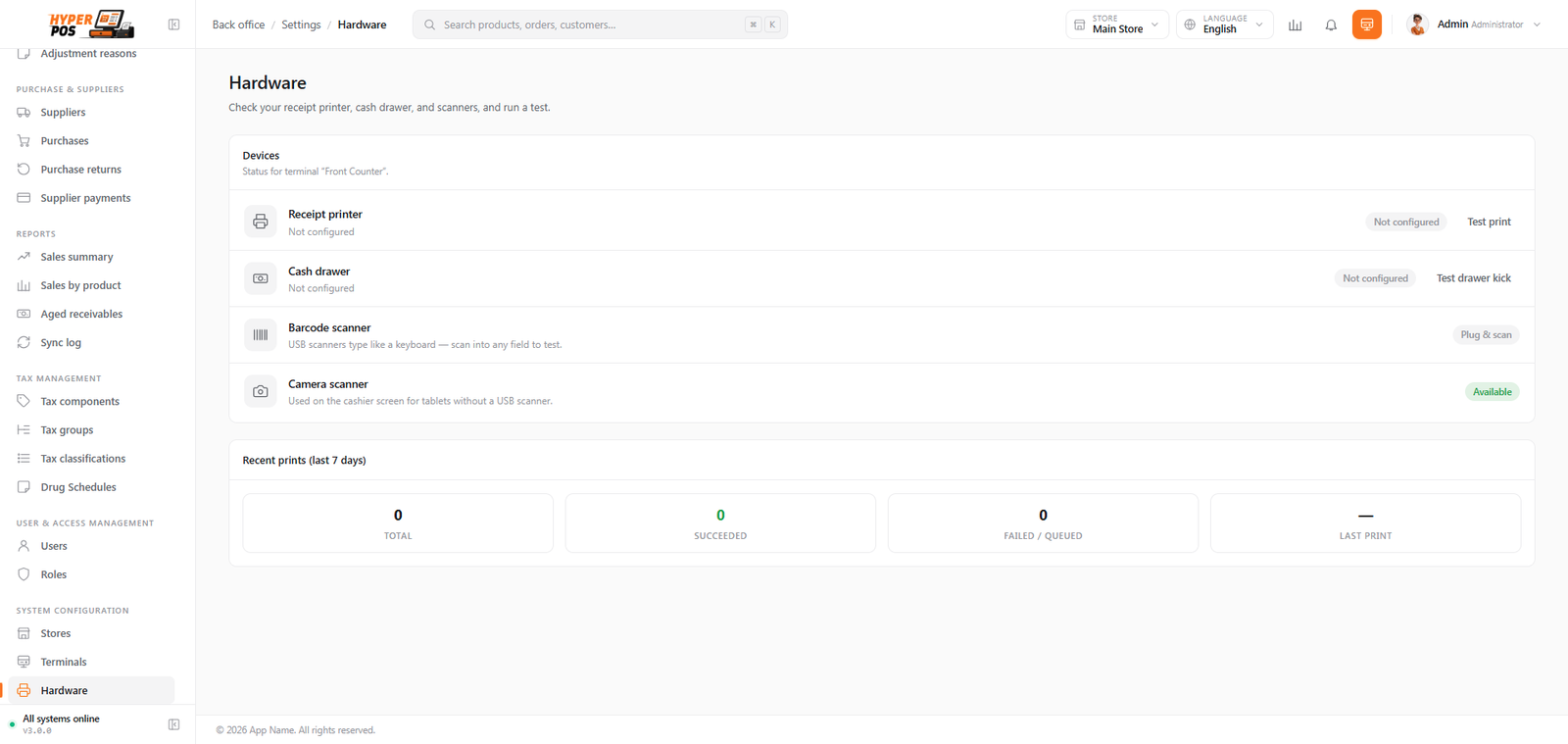
Task: Collapse sidebar with top panel icon
Action: 173,25
